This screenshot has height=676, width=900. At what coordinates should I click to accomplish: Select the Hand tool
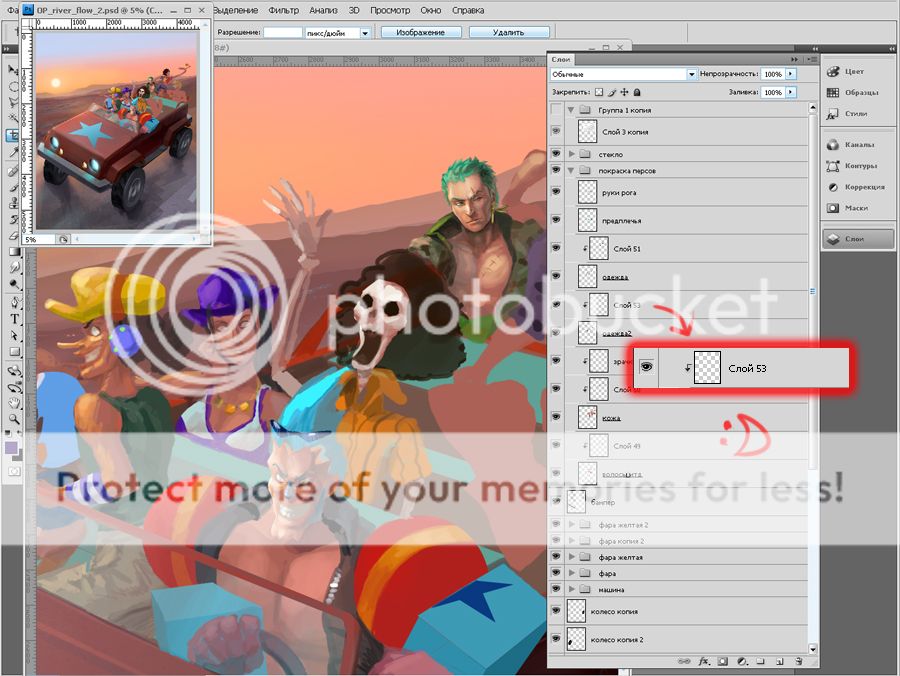point(13,402)
